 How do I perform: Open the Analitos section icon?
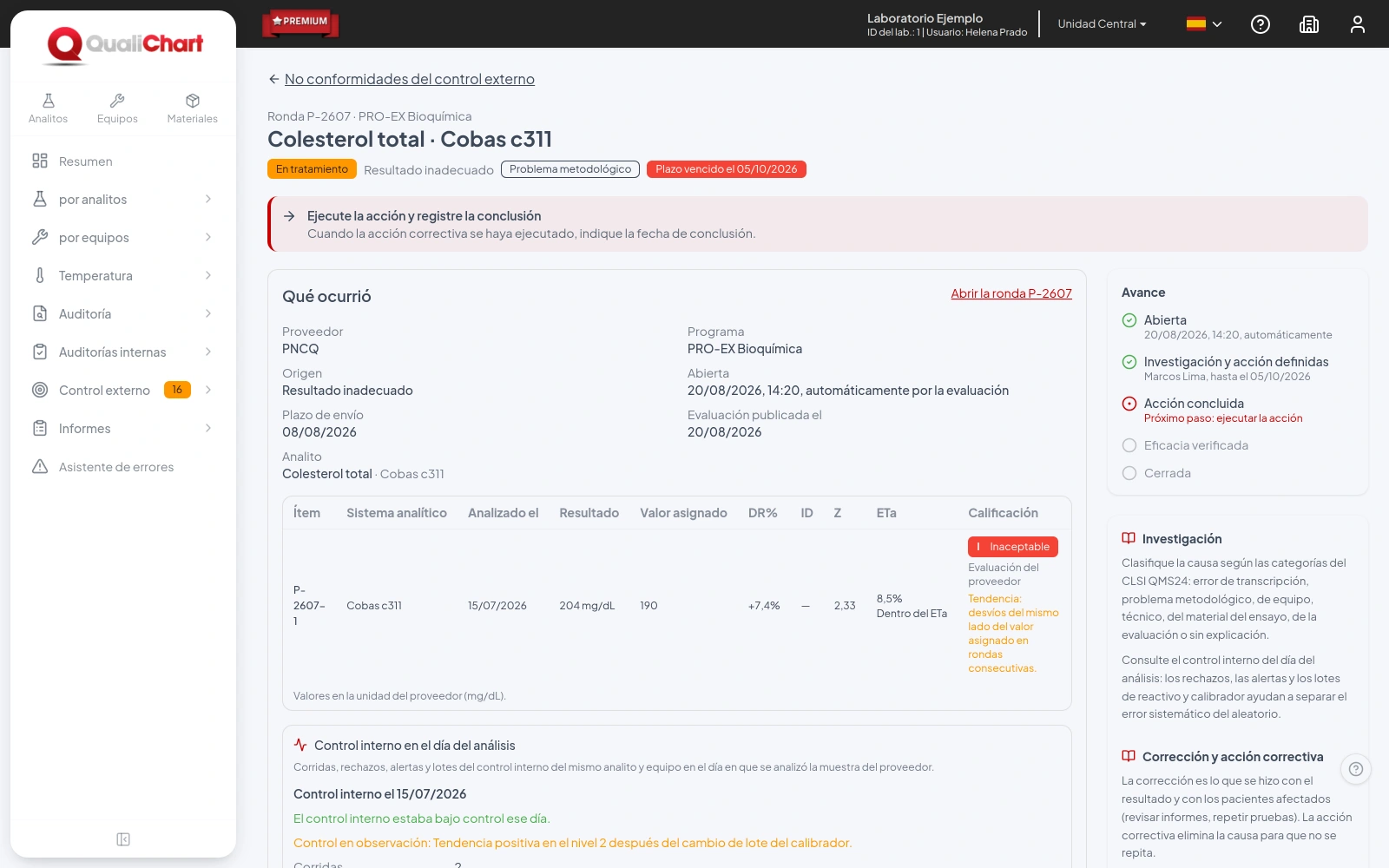(x=48, y=101)
